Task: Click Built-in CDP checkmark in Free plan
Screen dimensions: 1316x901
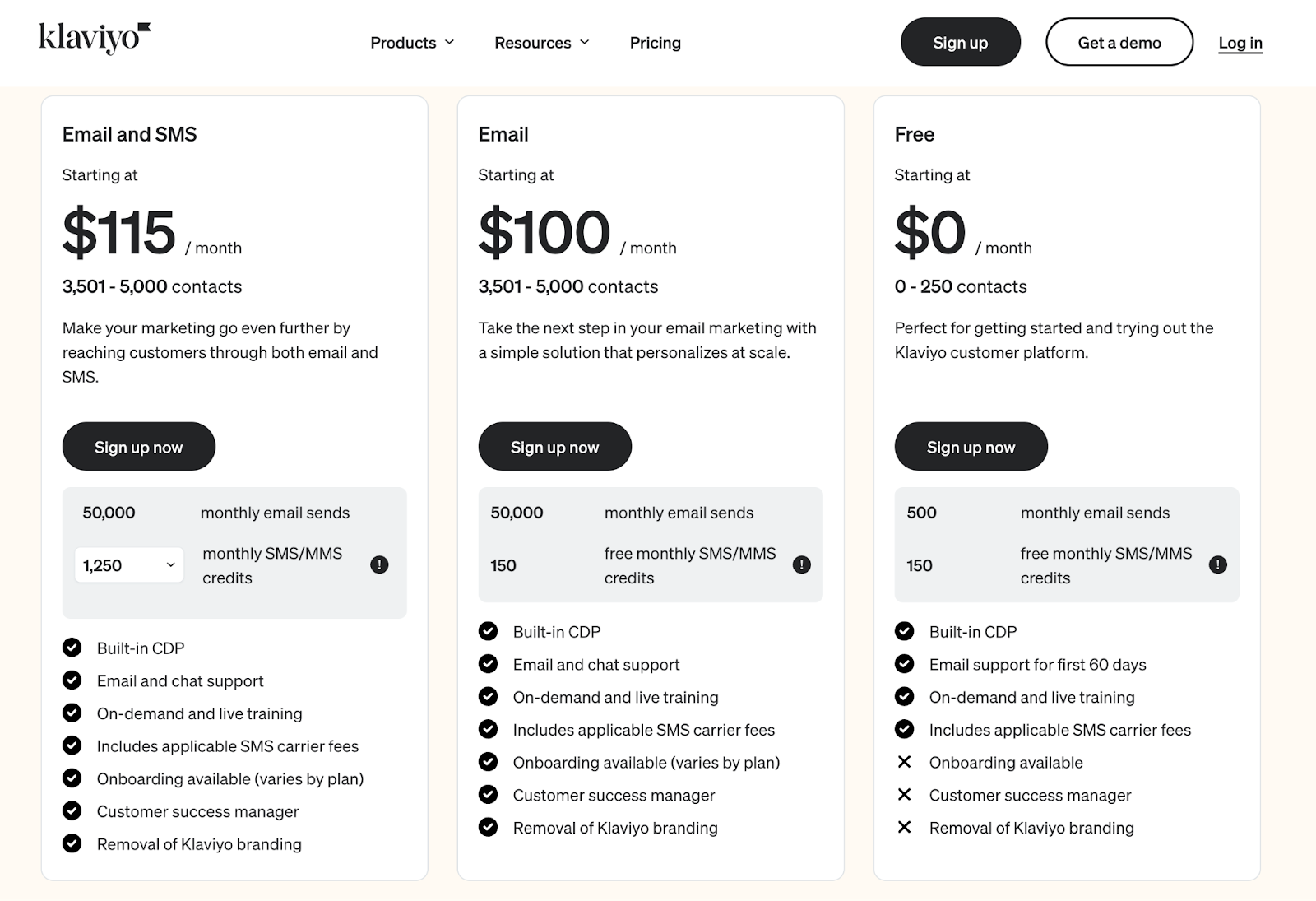Action: tap(904, 631)
